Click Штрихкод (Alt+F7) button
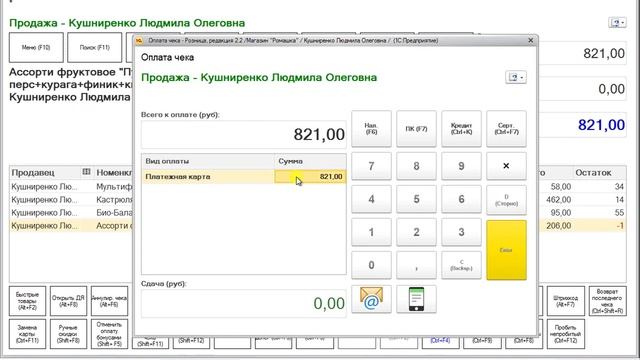640x360 pixels. (565, 301)
